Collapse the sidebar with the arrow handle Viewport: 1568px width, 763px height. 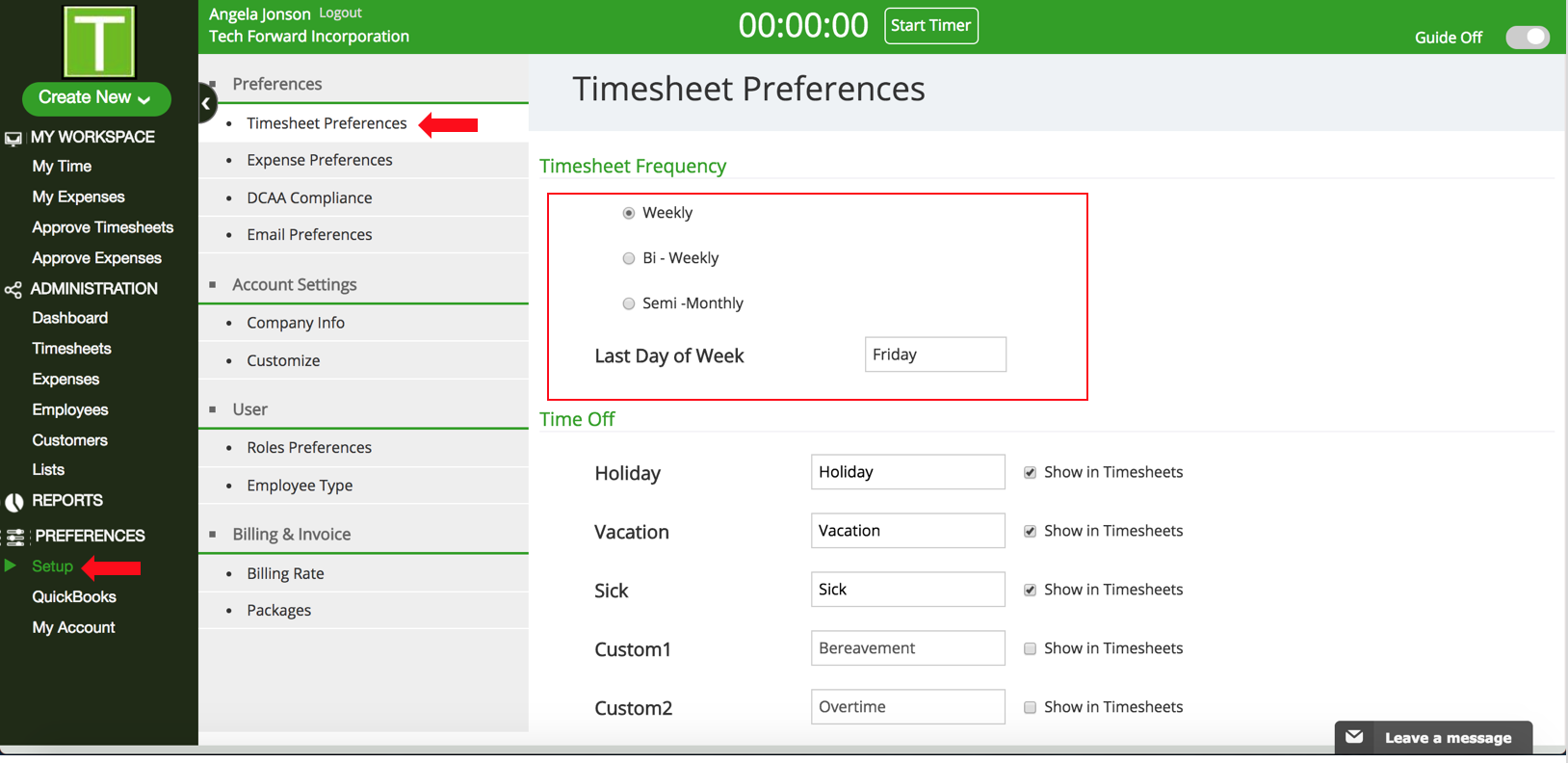[206, 103]
